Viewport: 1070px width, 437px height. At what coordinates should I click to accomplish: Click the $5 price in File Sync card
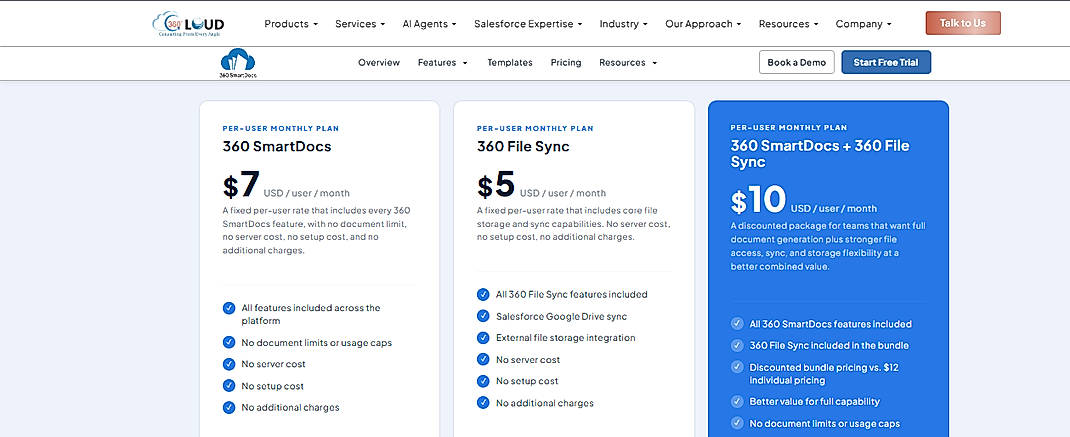click(x=496, y=184)
